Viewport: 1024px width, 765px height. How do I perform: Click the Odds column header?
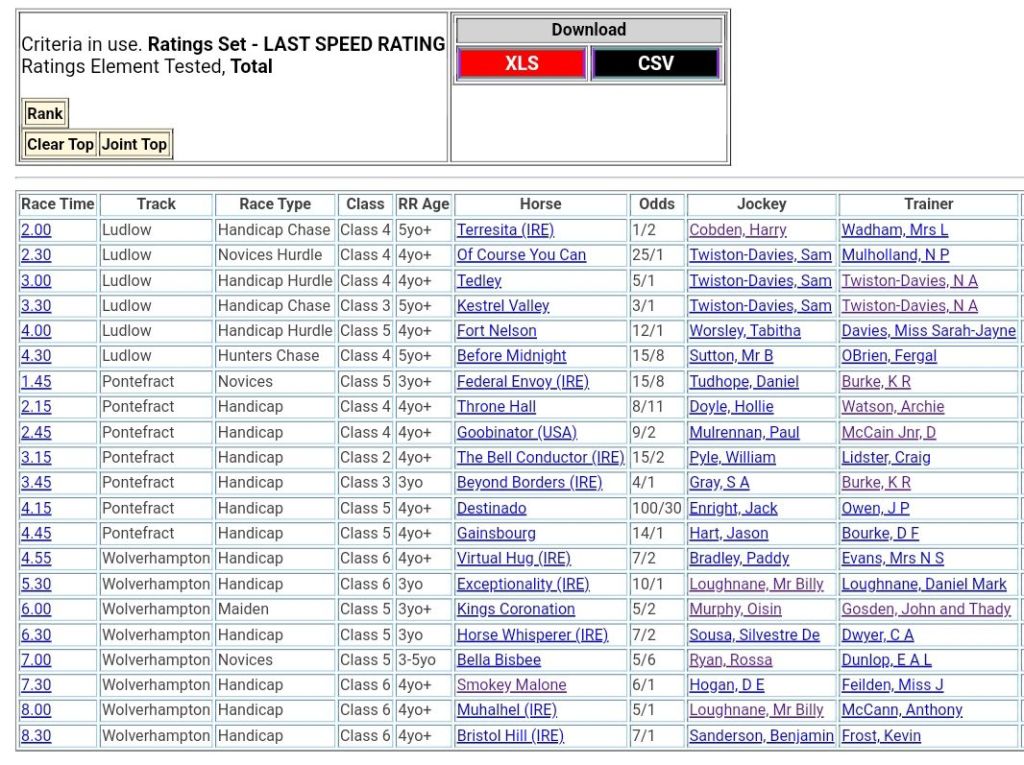click(x=657, y=204)
